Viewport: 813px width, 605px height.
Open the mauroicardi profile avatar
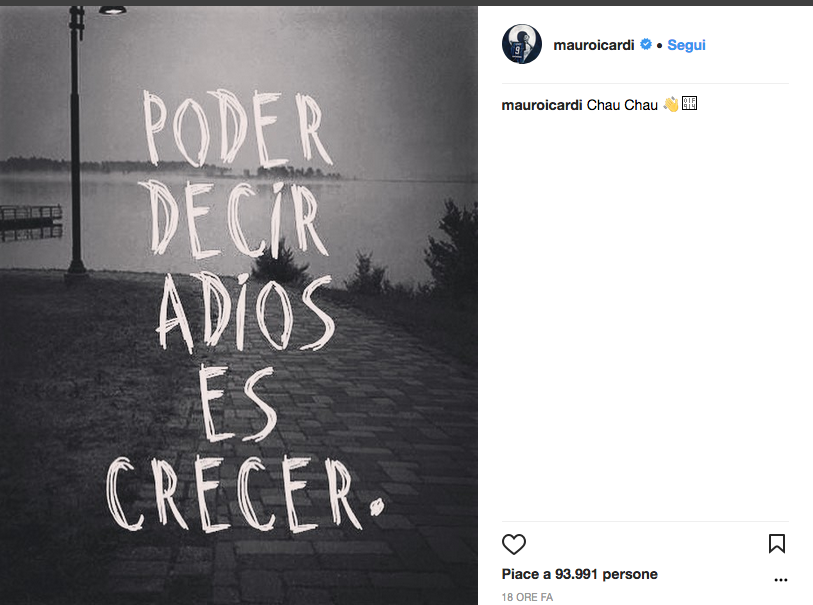tap(522, 44)
